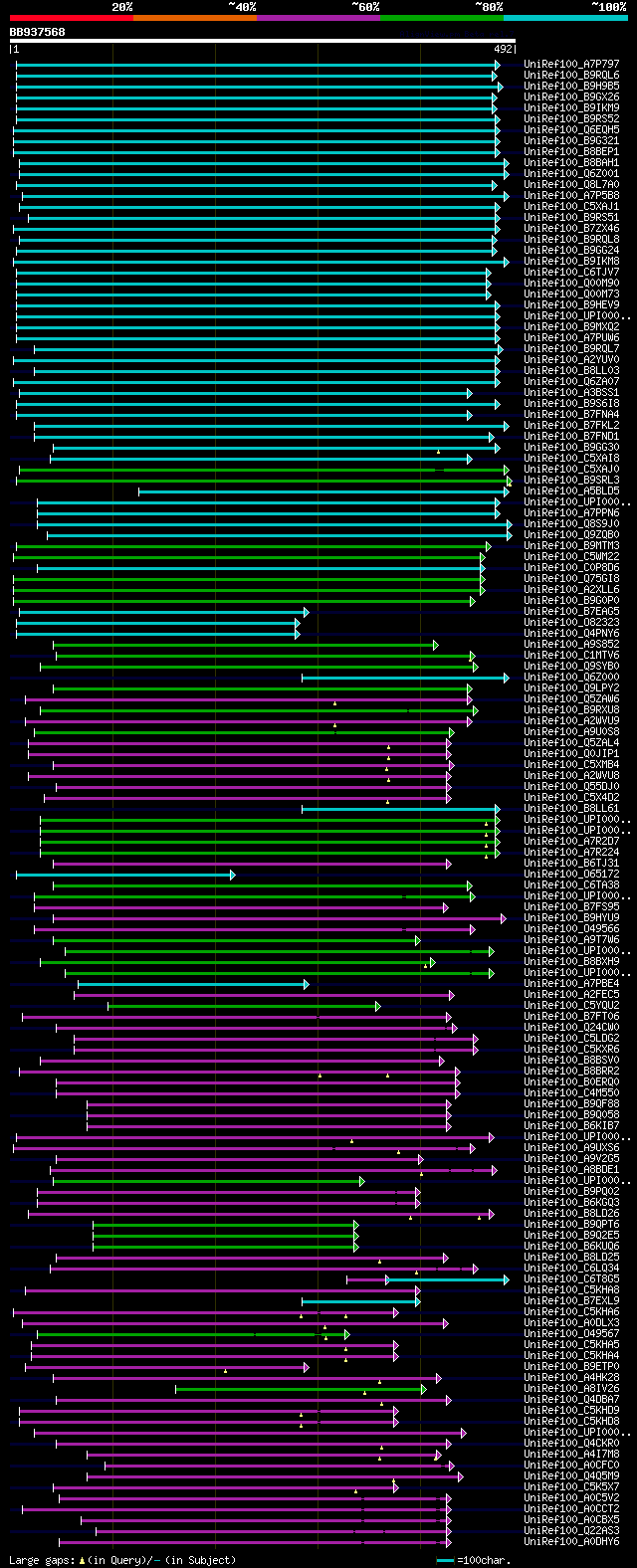Select the UniRef100_Q8L7A0 hit

(x=571, y=184)
